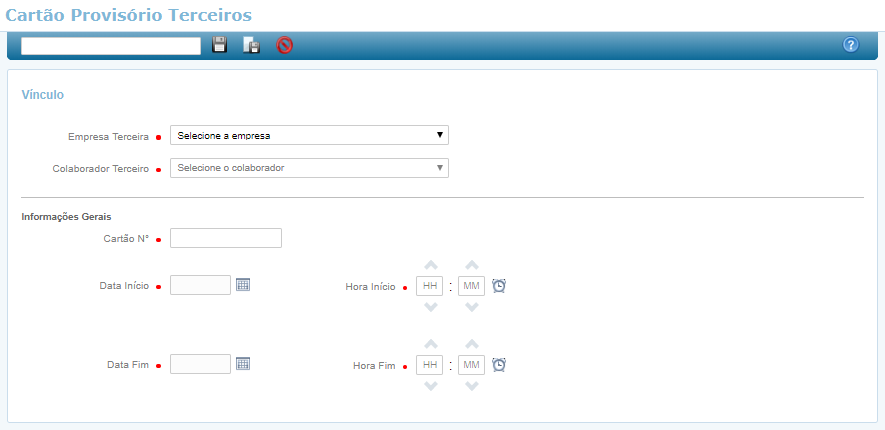Click the save-and-copy document icon
885x430 pixels.
[x=252, y=45]
